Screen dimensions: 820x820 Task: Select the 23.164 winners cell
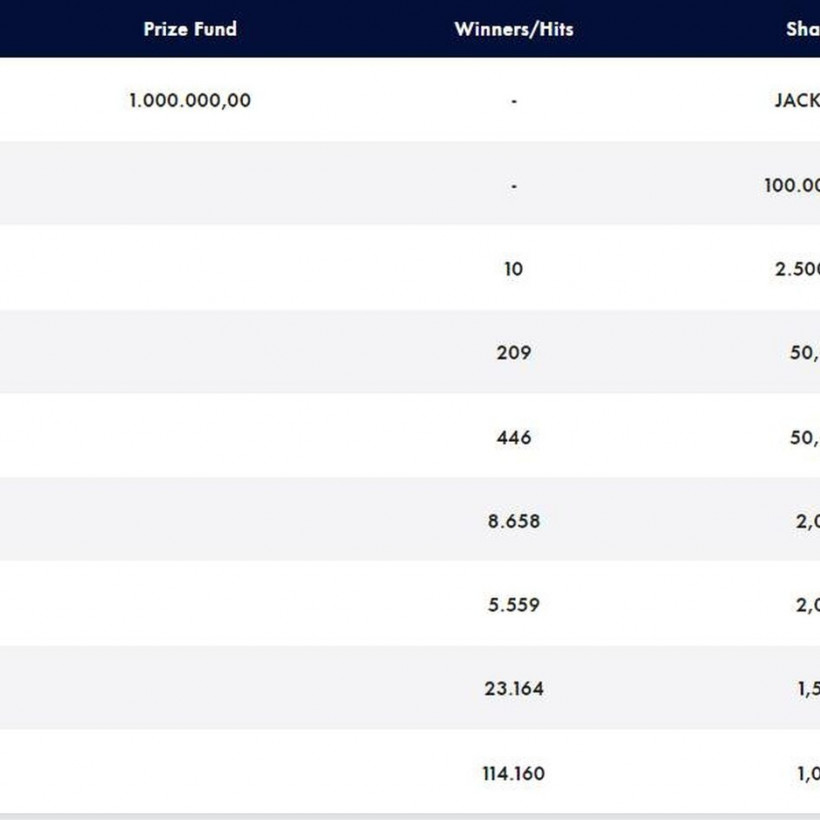click(514, 689)
